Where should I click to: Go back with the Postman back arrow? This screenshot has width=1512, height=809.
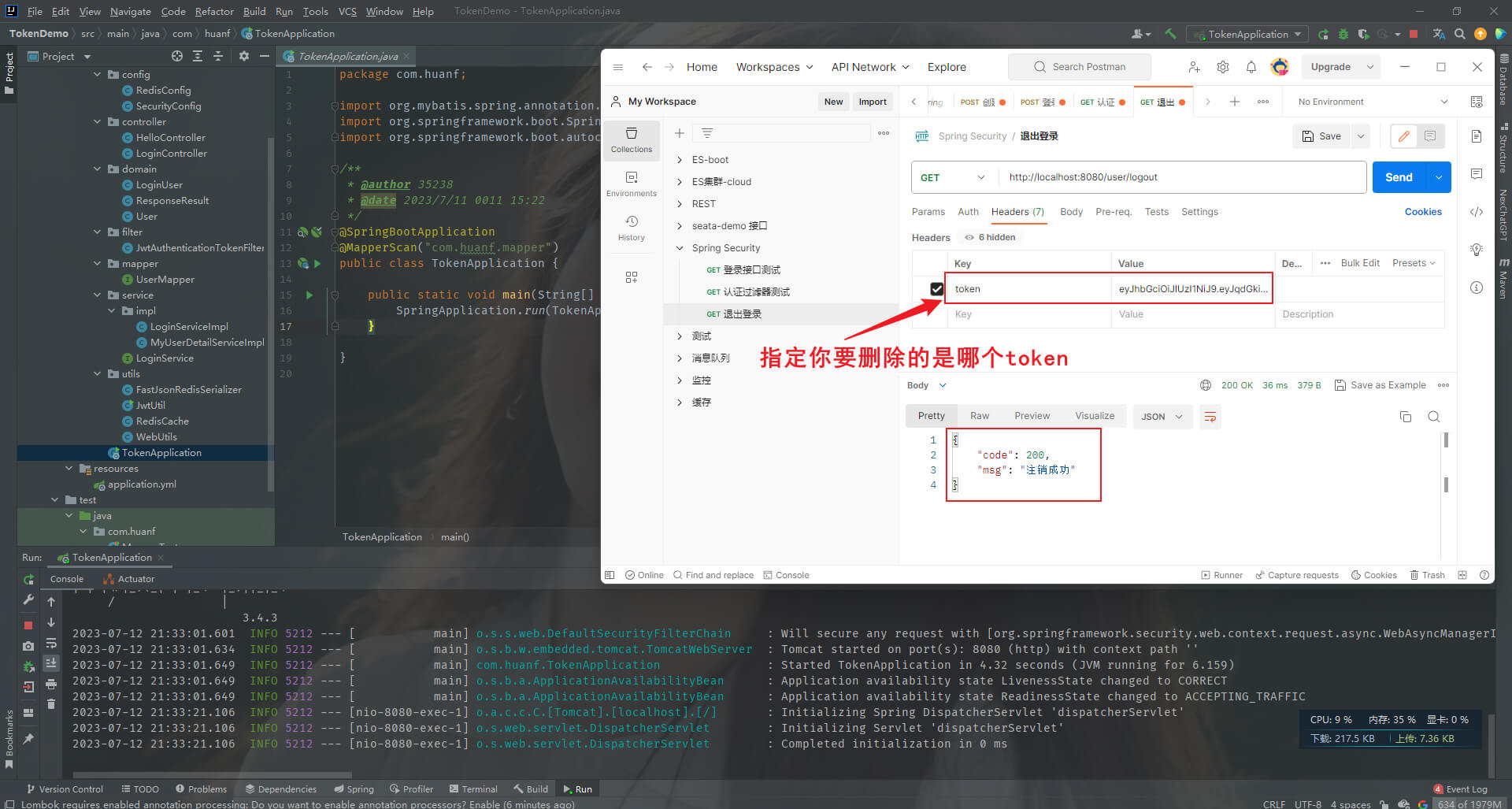pos(647,67)
